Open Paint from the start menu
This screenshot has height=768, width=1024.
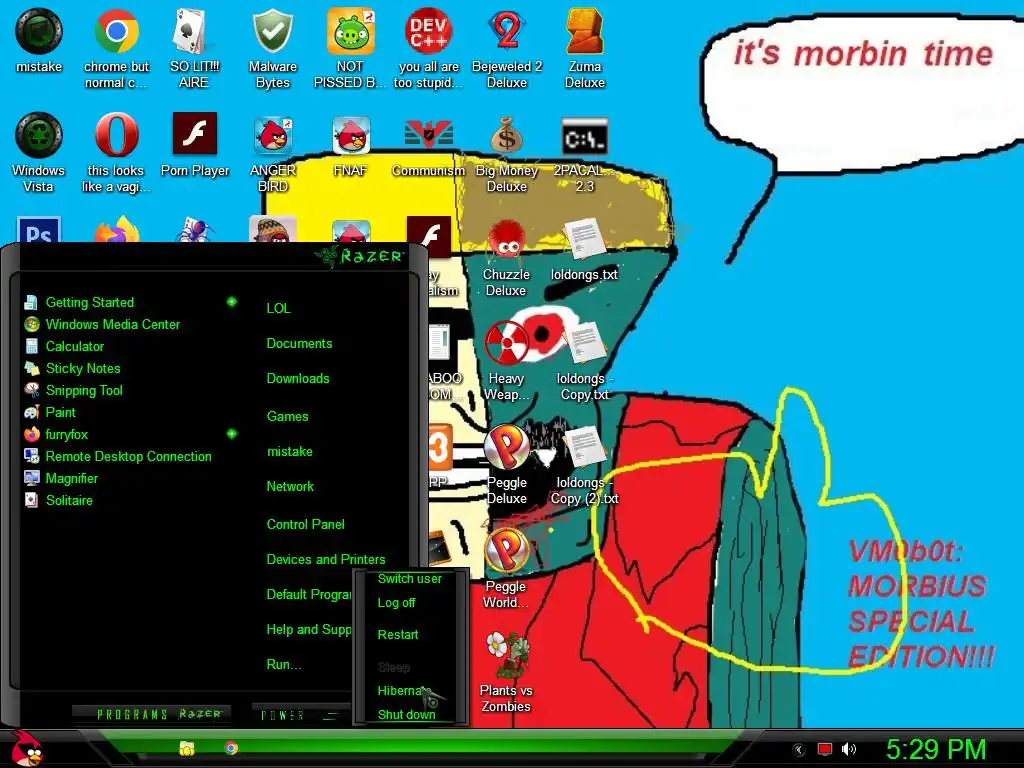(x=50, y=412)
